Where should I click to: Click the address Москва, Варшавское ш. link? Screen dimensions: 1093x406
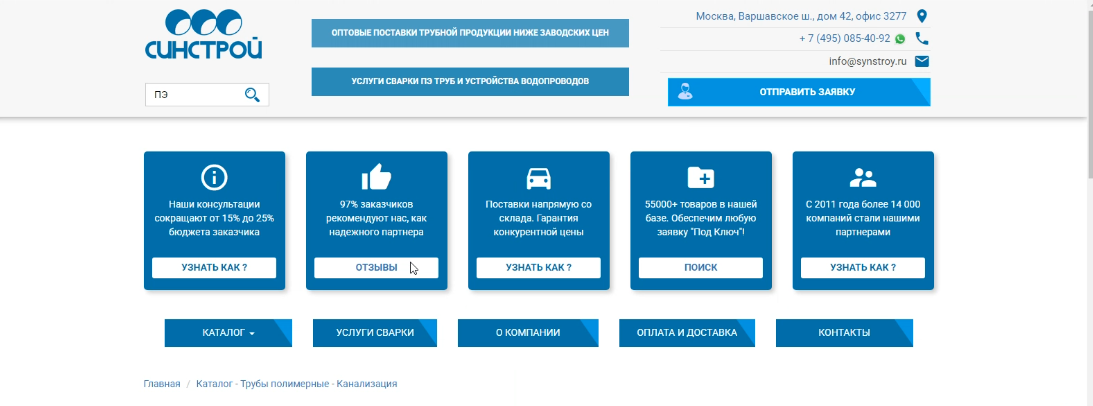point(801,16)
